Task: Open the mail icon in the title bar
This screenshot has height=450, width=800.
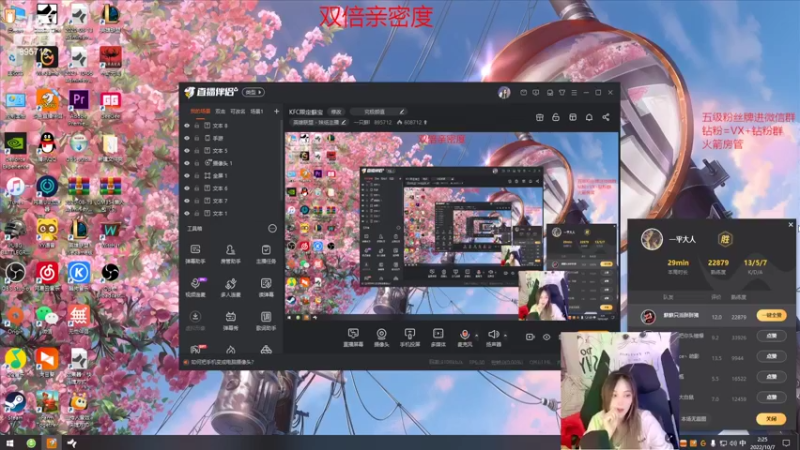Action: [x=523, y=93]
